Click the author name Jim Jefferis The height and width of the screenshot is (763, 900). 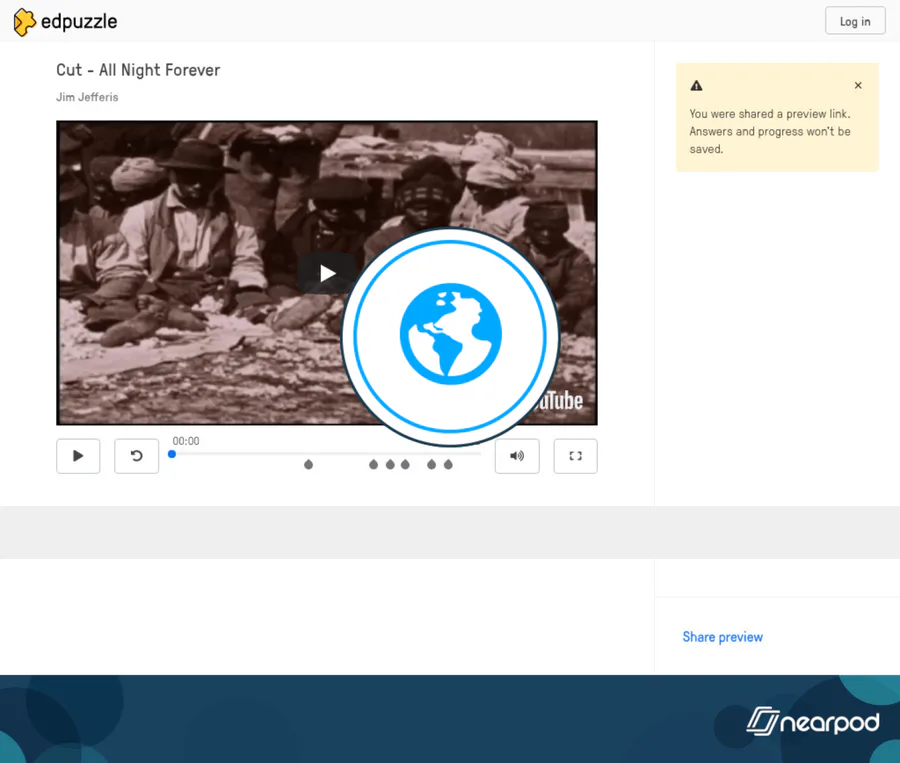click(x=87, y=97)
